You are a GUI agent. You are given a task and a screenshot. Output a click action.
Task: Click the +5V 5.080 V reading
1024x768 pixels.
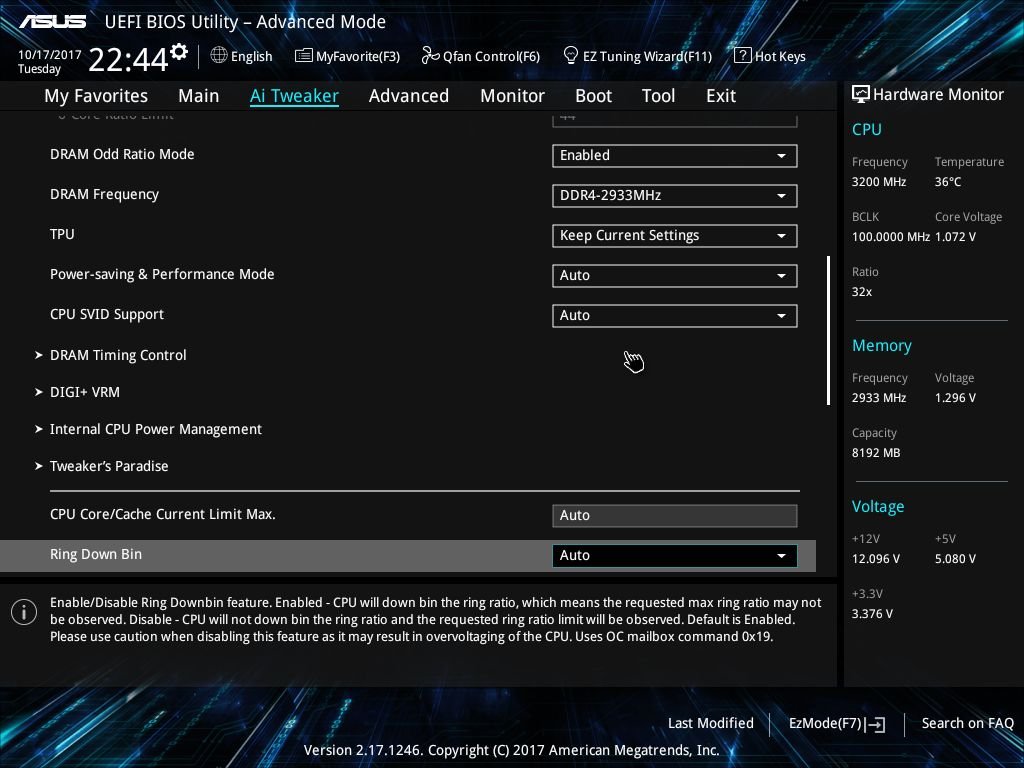point(955,559)
